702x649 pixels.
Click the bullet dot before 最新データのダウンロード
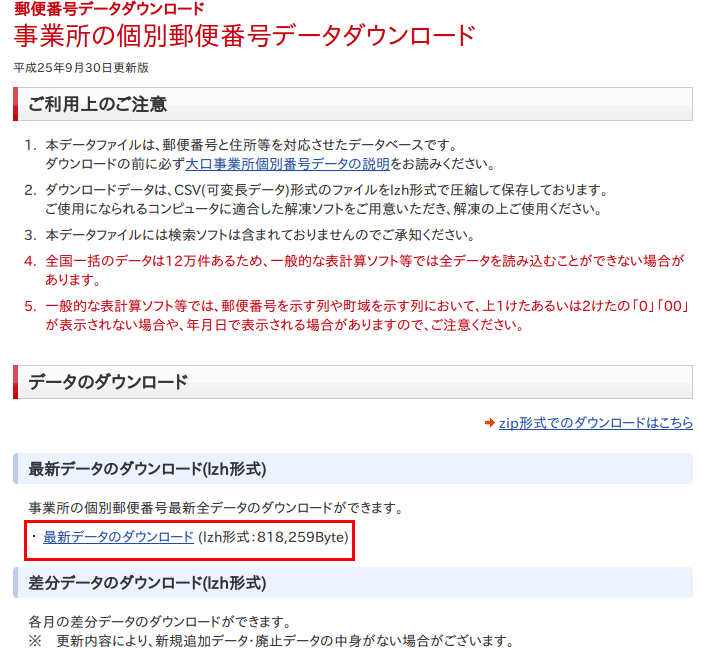tap(33, 537)
